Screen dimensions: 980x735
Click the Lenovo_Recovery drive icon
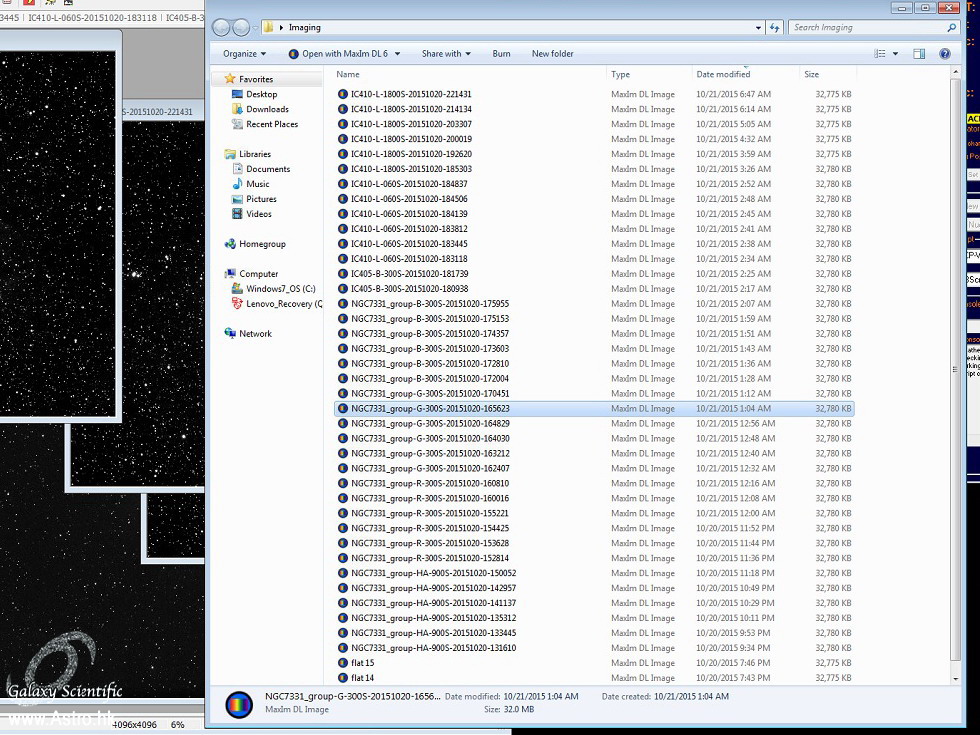(237, 304)
